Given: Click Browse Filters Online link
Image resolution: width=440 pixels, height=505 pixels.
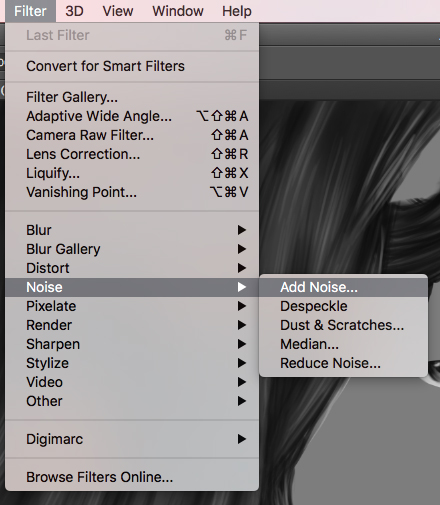Looking at the screenshot, I should (x=132, y=477).
